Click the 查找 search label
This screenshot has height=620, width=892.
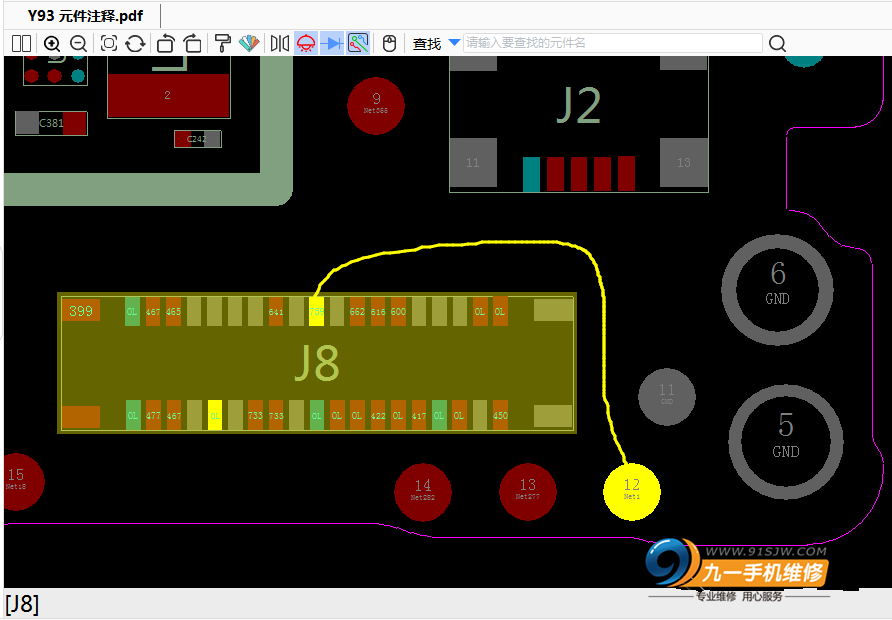pos(427,44)
